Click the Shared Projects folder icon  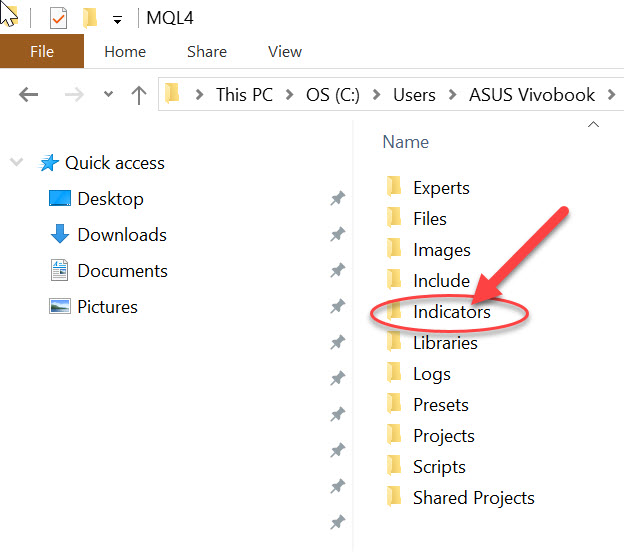pos(394,497)
